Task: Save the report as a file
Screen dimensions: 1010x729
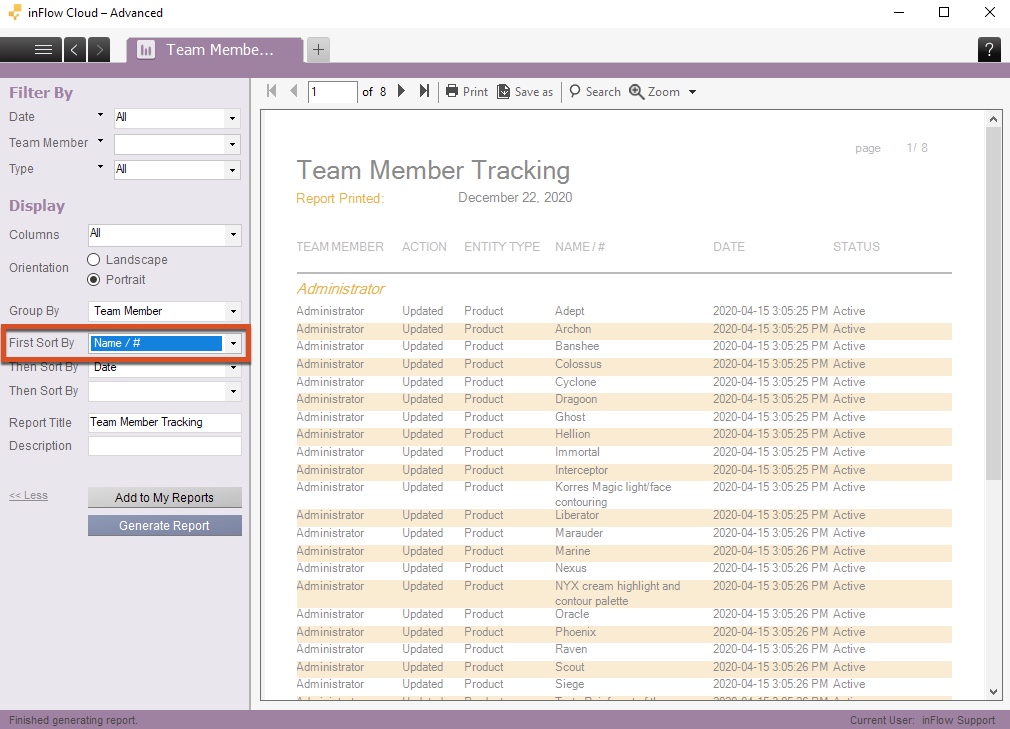Action: coord(525,91)
